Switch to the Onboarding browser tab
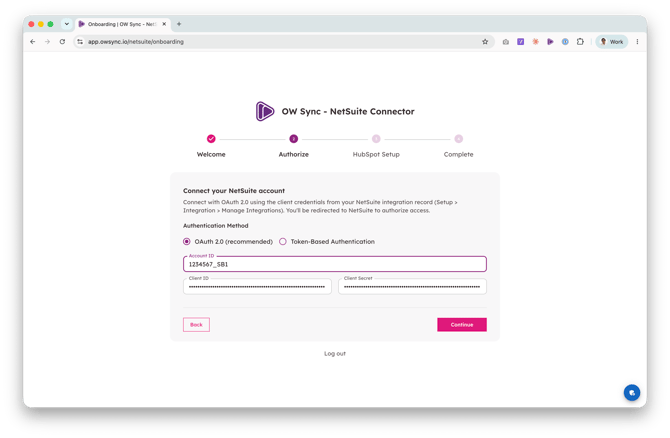The image size is (670, 438). (123, 24)
